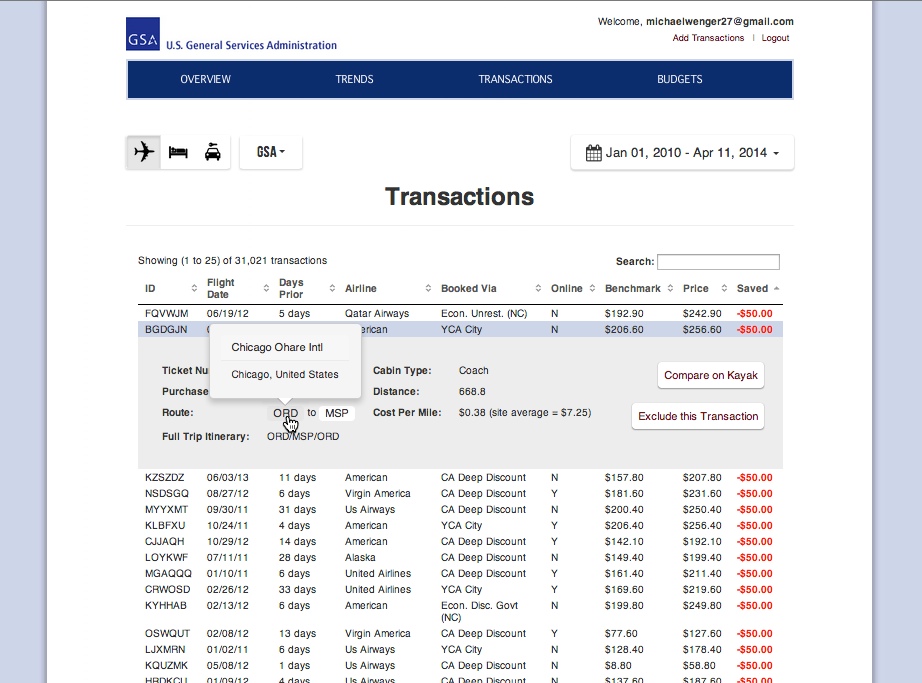Image resolution: width=922 pixels, height=683 pixels.
Task: Expand transaction row KQUZMK
Action: [460, 665]
